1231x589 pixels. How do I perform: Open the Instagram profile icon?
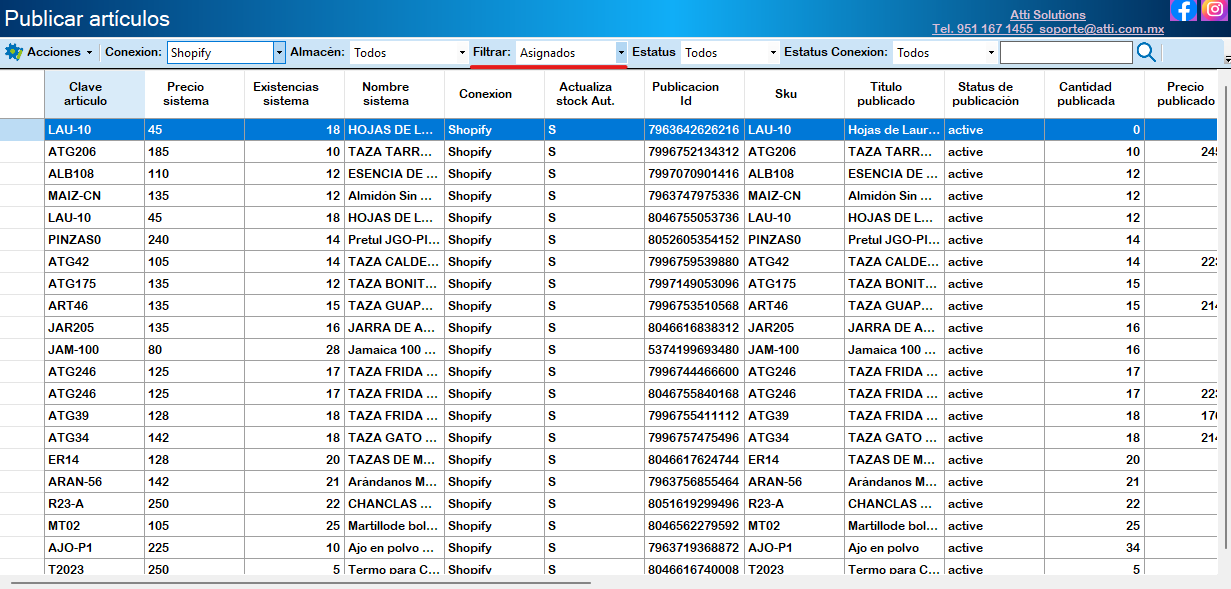(1213, 10)
